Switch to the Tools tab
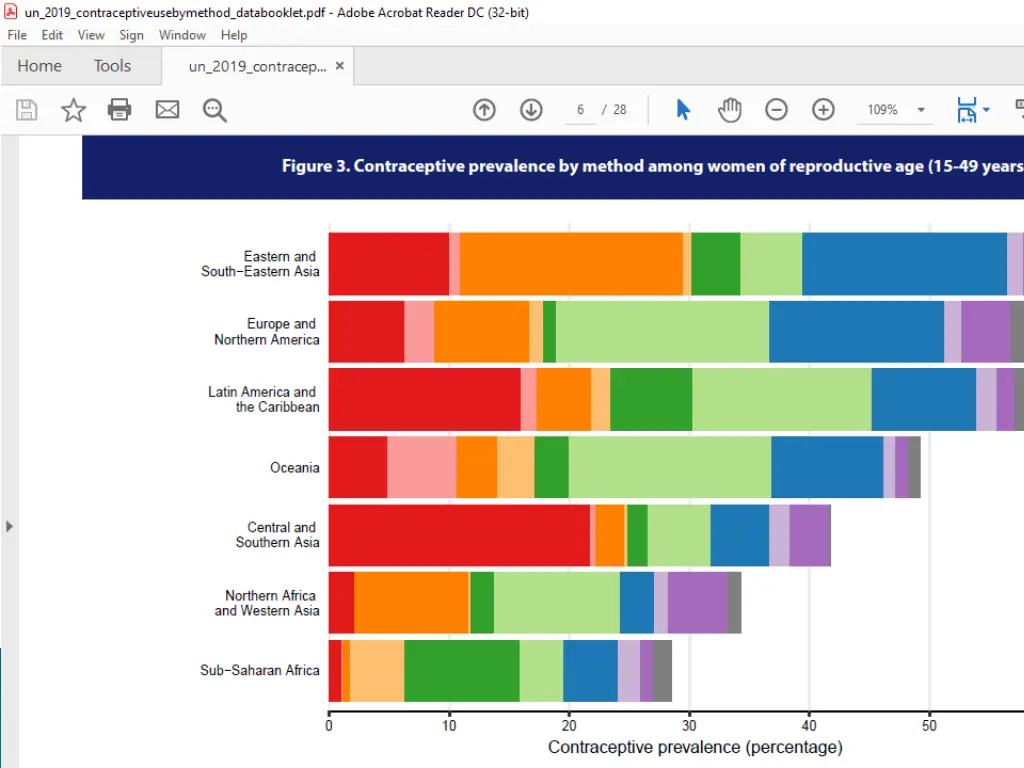The width and height of the screenshot is (1024, 768). 112,66
